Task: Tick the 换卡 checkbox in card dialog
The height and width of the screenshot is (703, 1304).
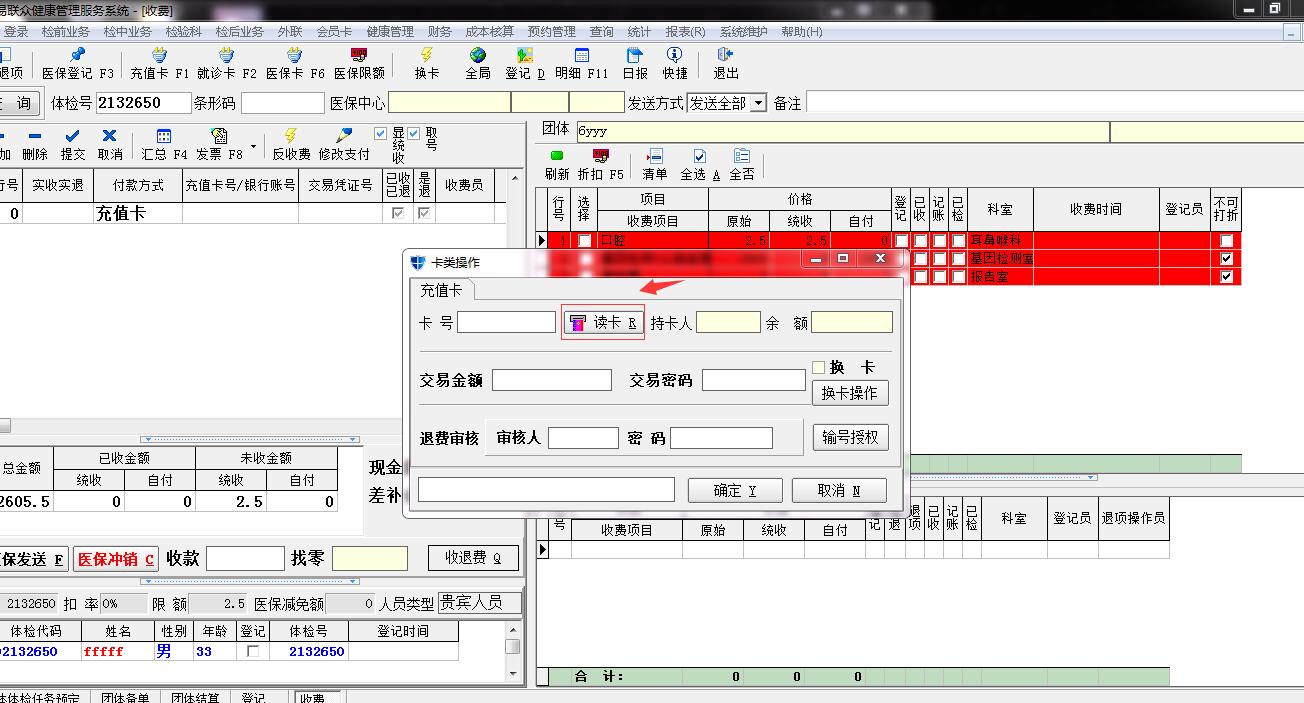Action: coord(819,368)
